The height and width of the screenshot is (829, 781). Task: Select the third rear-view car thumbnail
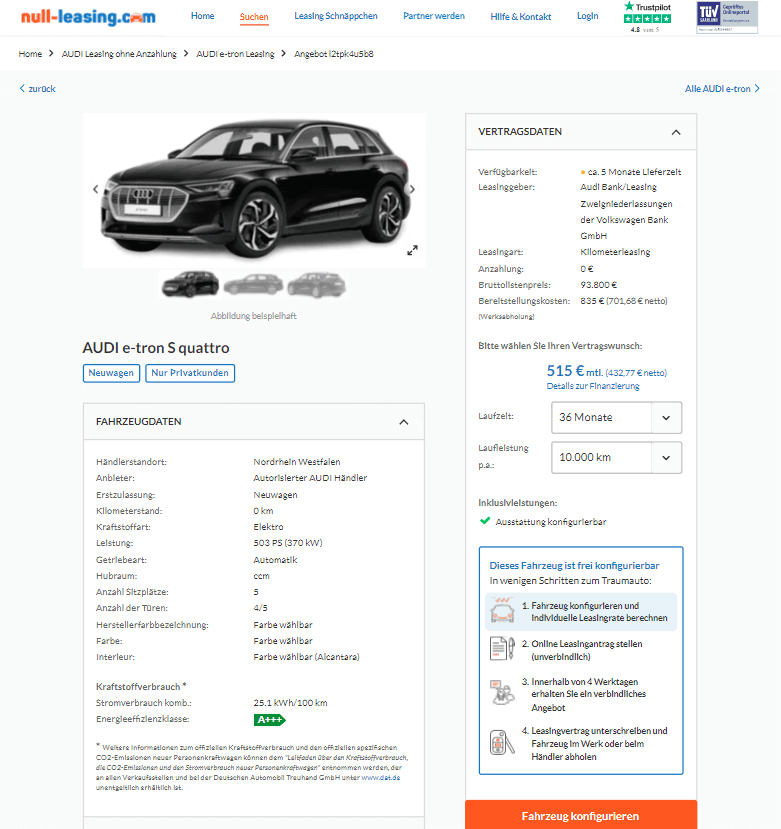tap(316, 284)
